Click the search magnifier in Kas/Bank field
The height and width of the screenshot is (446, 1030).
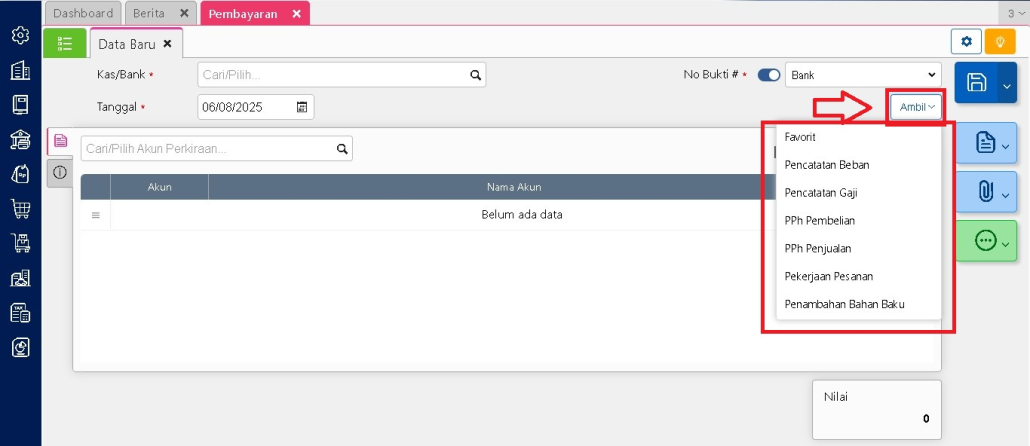pos(476,75)
